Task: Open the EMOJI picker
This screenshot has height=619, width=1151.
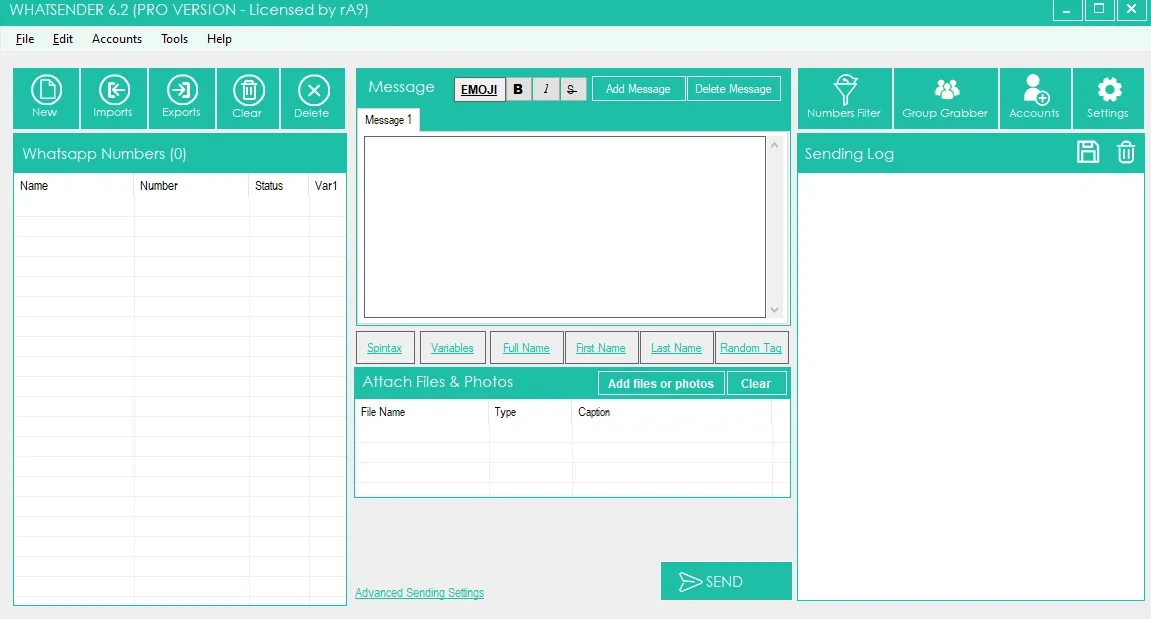Action: pos(479,89)
